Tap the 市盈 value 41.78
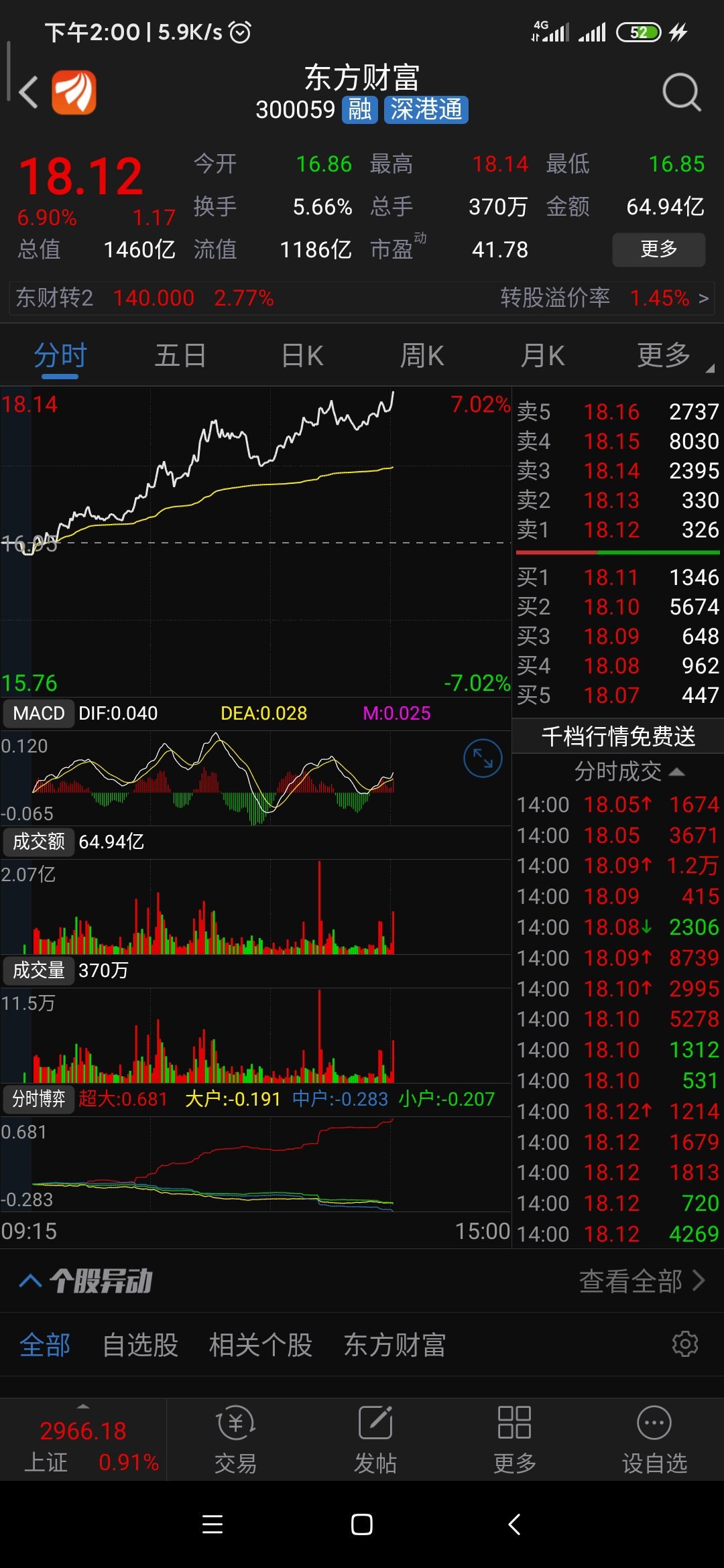 (x=500, y=249)
